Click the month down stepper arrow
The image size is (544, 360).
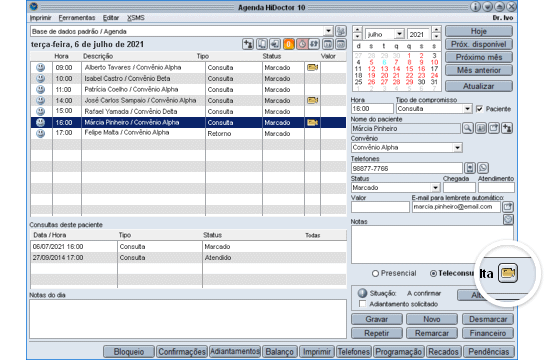coord(357,36)
